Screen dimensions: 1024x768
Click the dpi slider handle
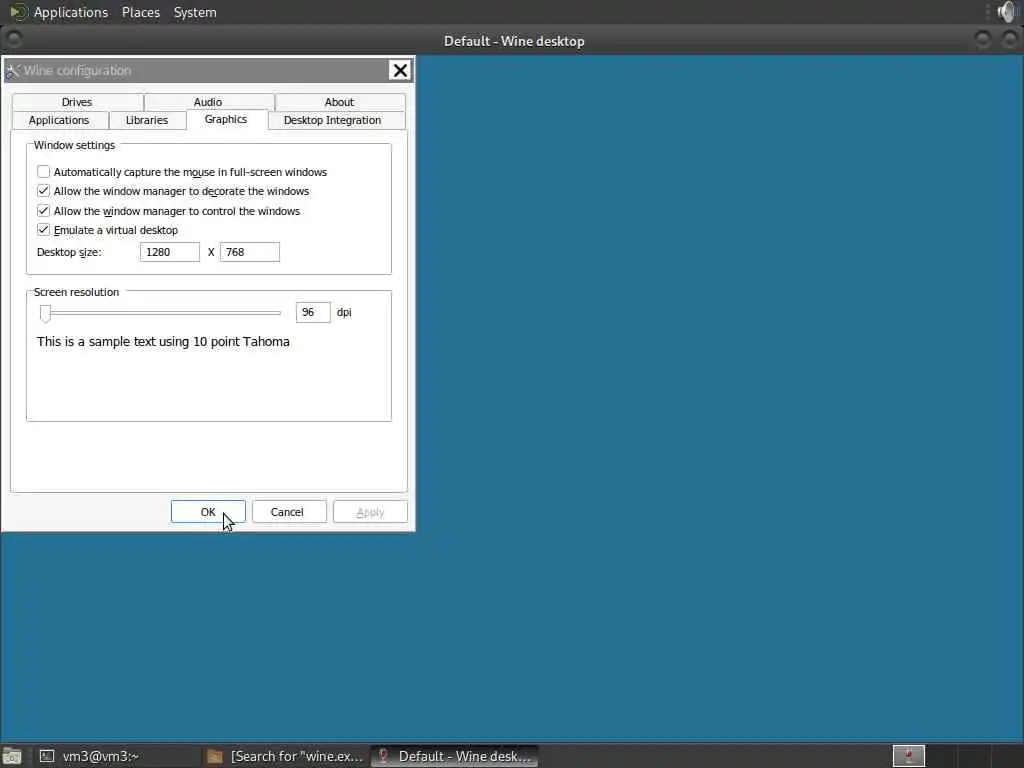[x=45, y=313]
